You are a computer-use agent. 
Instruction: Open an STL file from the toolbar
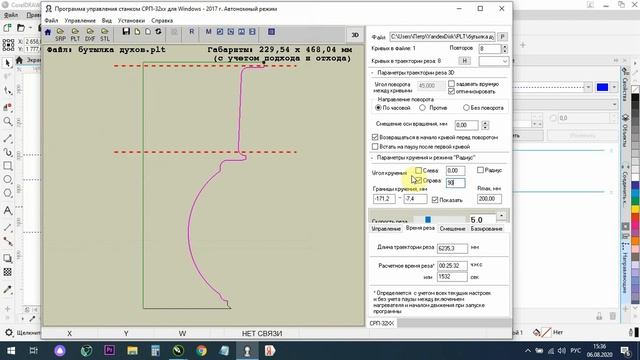pos(105,35)
